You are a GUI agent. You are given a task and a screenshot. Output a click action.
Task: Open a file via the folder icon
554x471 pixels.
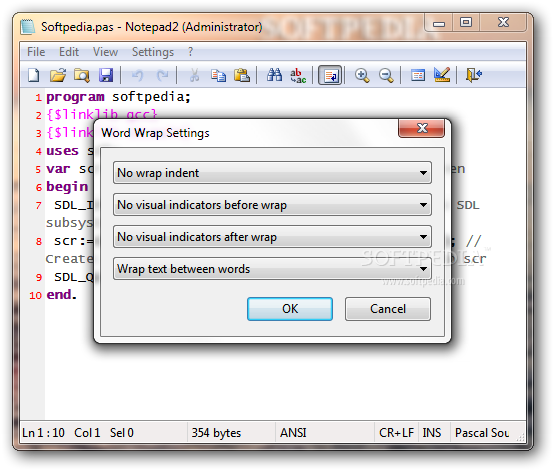point(58,75)
